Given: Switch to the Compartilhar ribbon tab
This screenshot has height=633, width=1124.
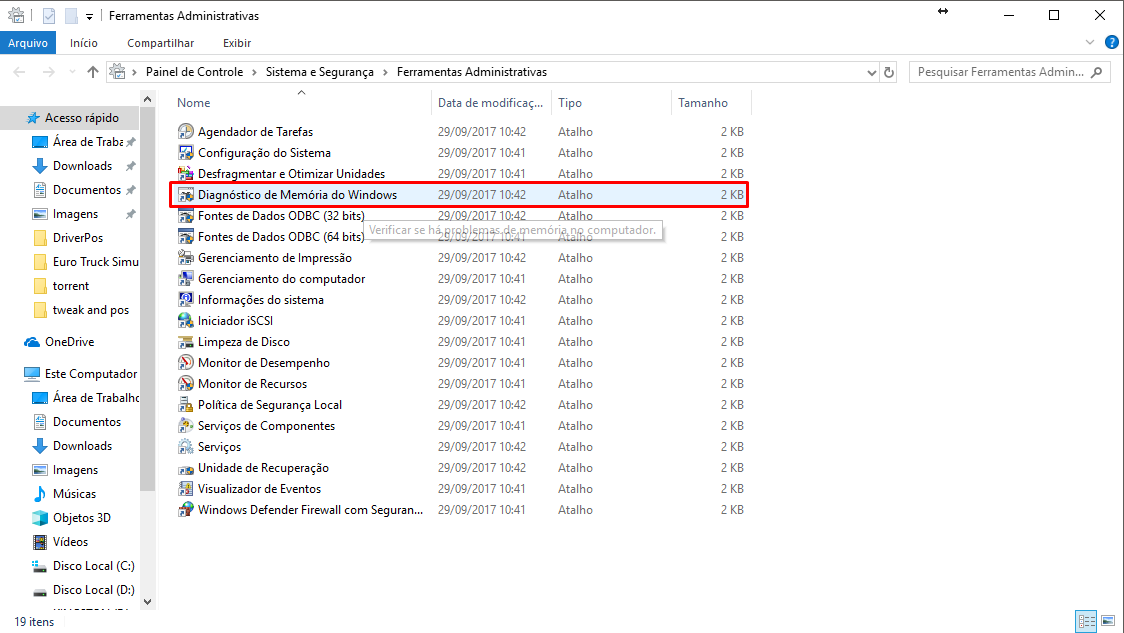Looking at the screenshot, I should pyautogui.click(x=161, y=43).
